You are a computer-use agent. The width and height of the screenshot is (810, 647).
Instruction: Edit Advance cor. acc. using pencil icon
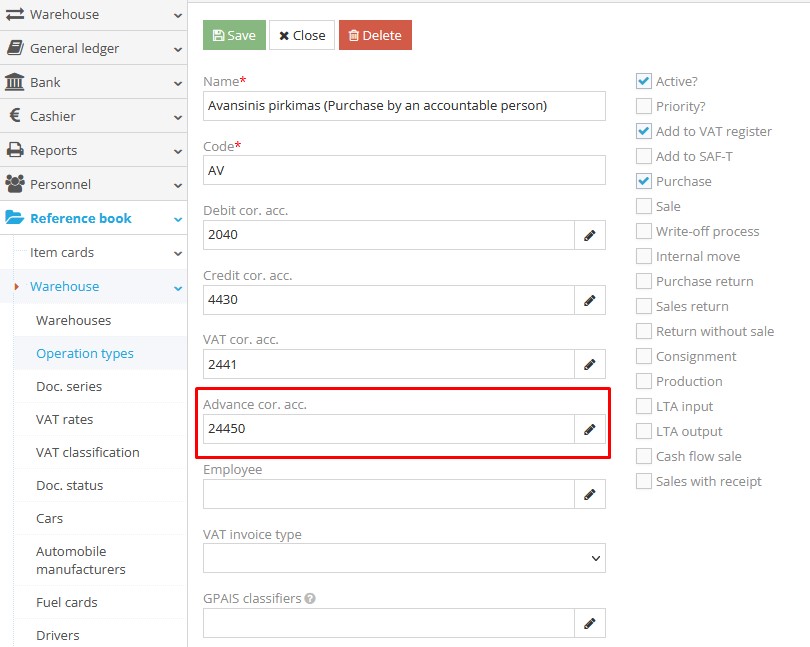pos(590,428)
